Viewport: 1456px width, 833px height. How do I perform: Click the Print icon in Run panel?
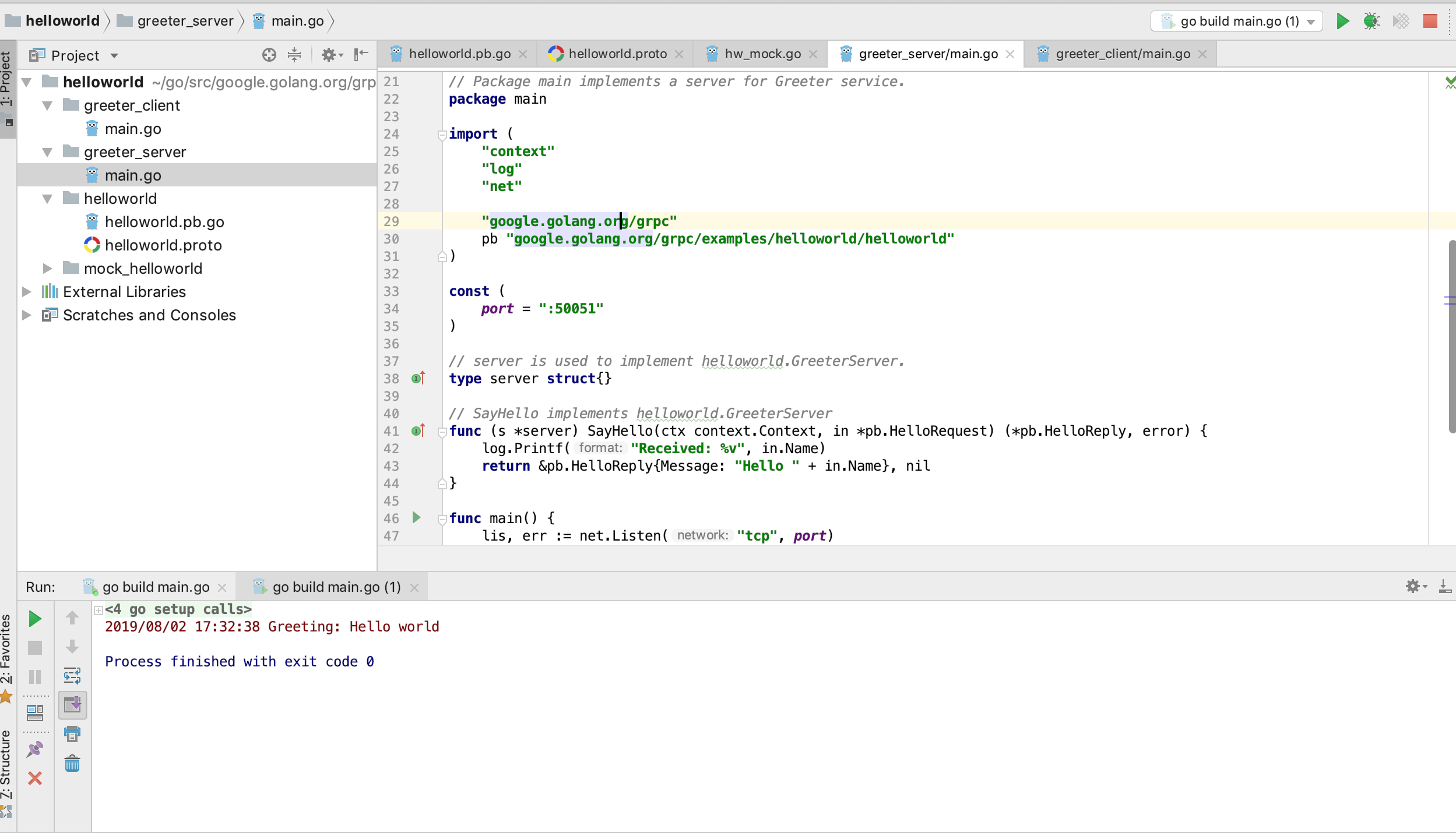pyautogui.click(x=72, y=734)
